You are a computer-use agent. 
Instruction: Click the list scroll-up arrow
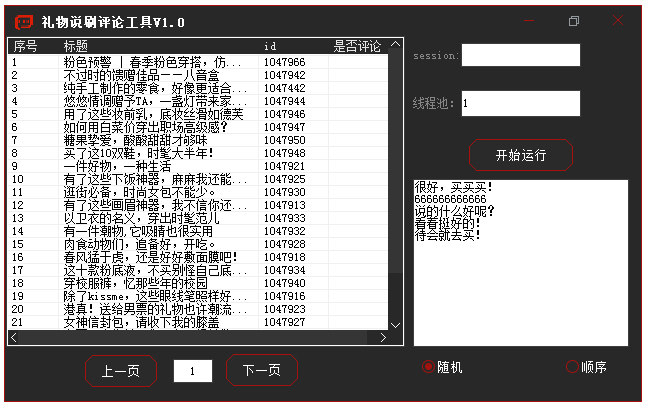click(395, 44)
